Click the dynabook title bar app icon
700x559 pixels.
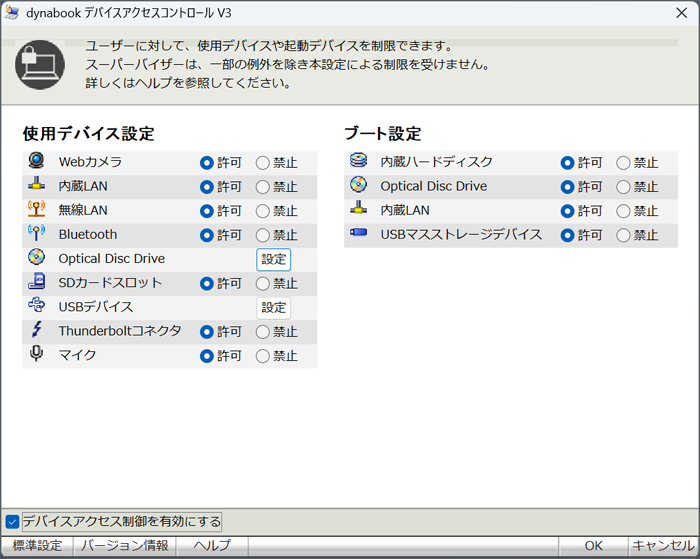click(x=12, y=13)
